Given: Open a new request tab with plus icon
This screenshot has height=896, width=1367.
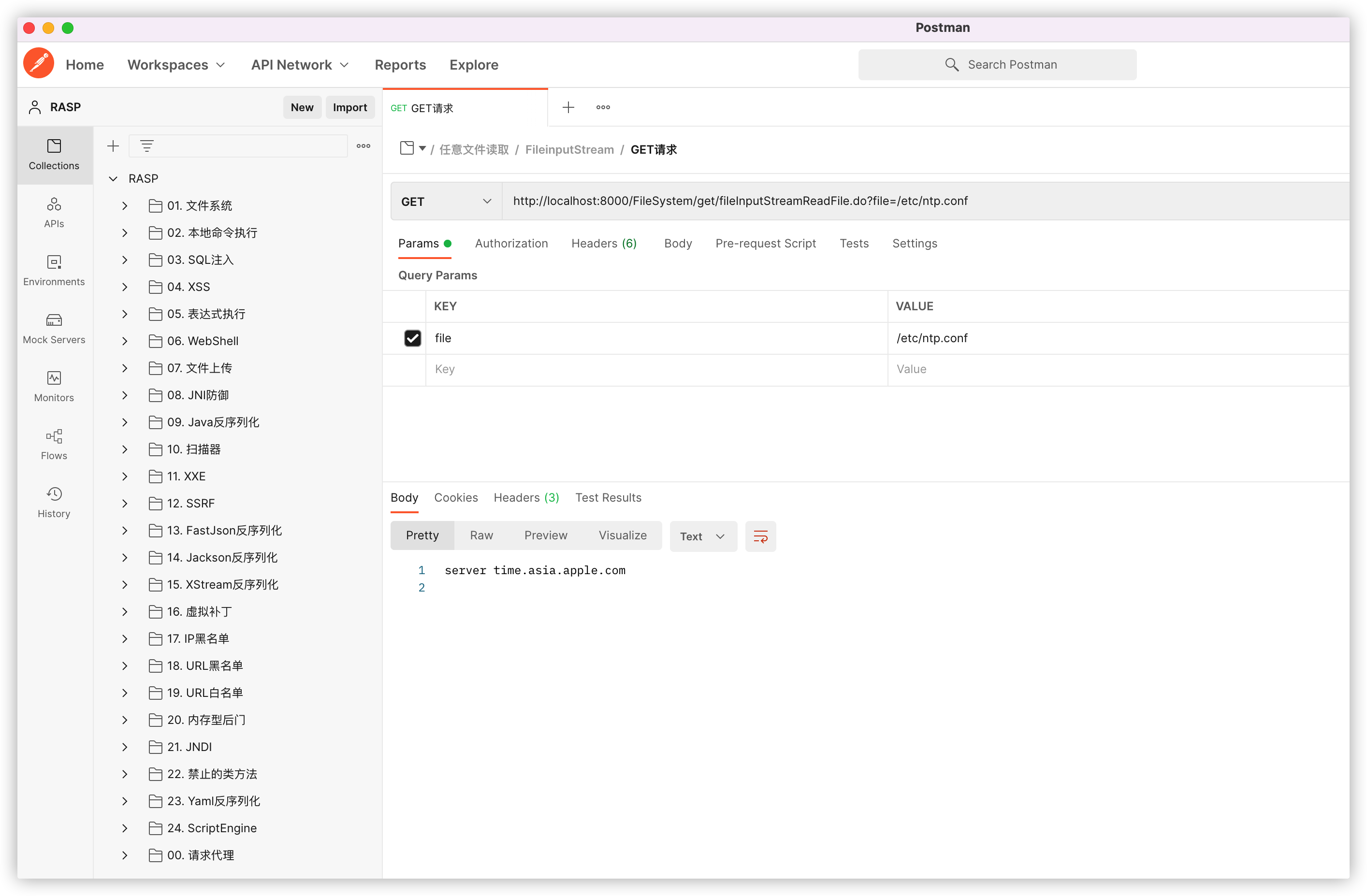Looking at the screenshot, I should [568, 107].
